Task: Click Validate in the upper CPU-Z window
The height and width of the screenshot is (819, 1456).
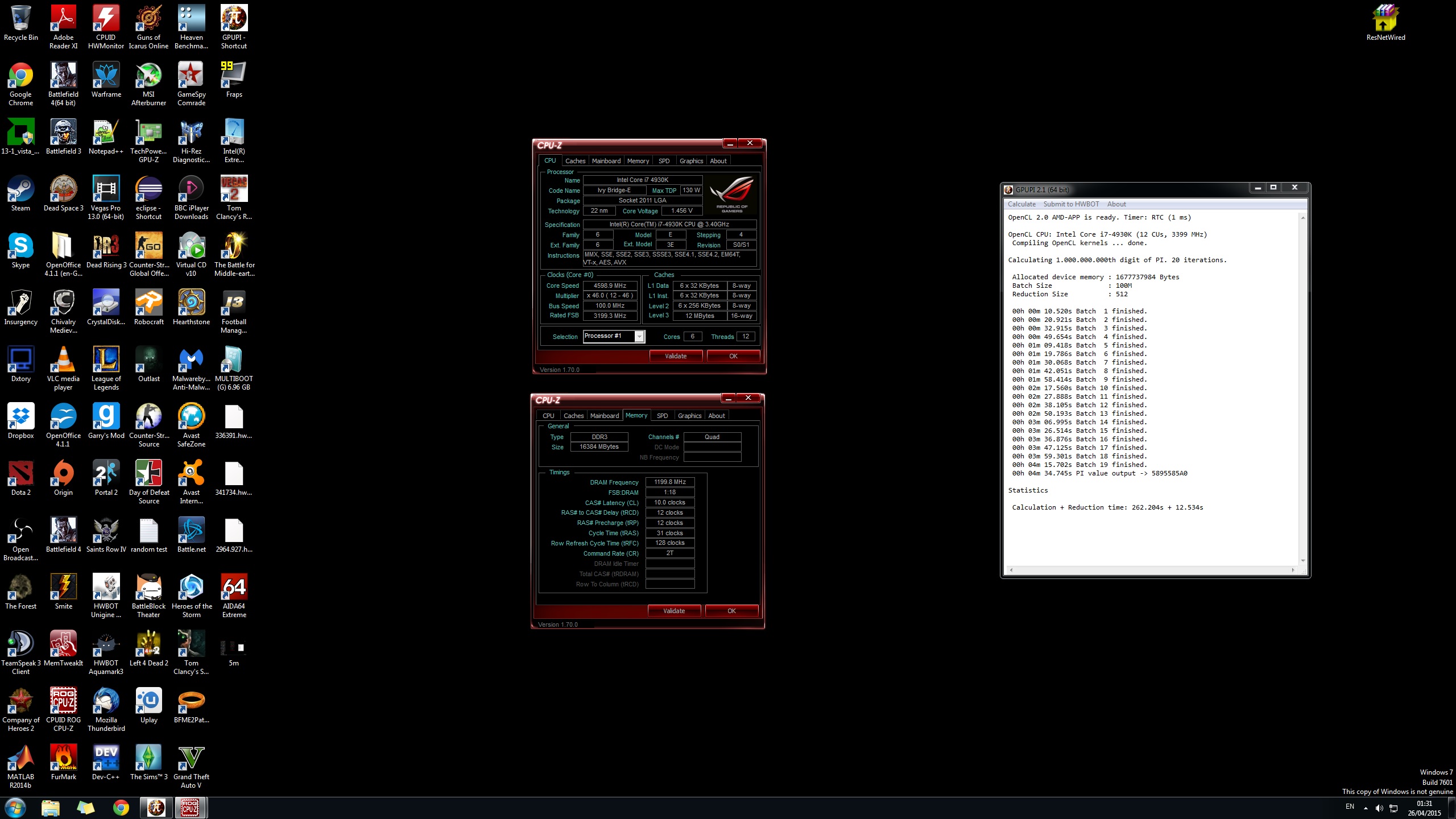Action: click(x=676, y=356)
